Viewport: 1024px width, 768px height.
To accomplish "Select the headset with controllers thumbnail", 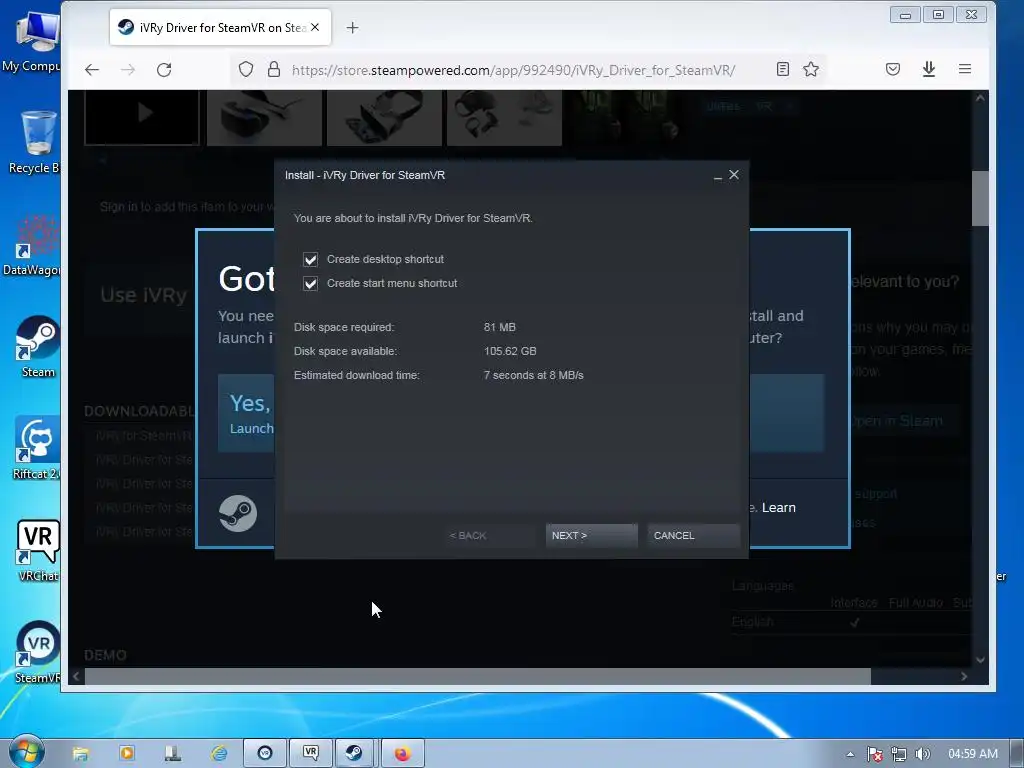I will (x=504, y=118).
